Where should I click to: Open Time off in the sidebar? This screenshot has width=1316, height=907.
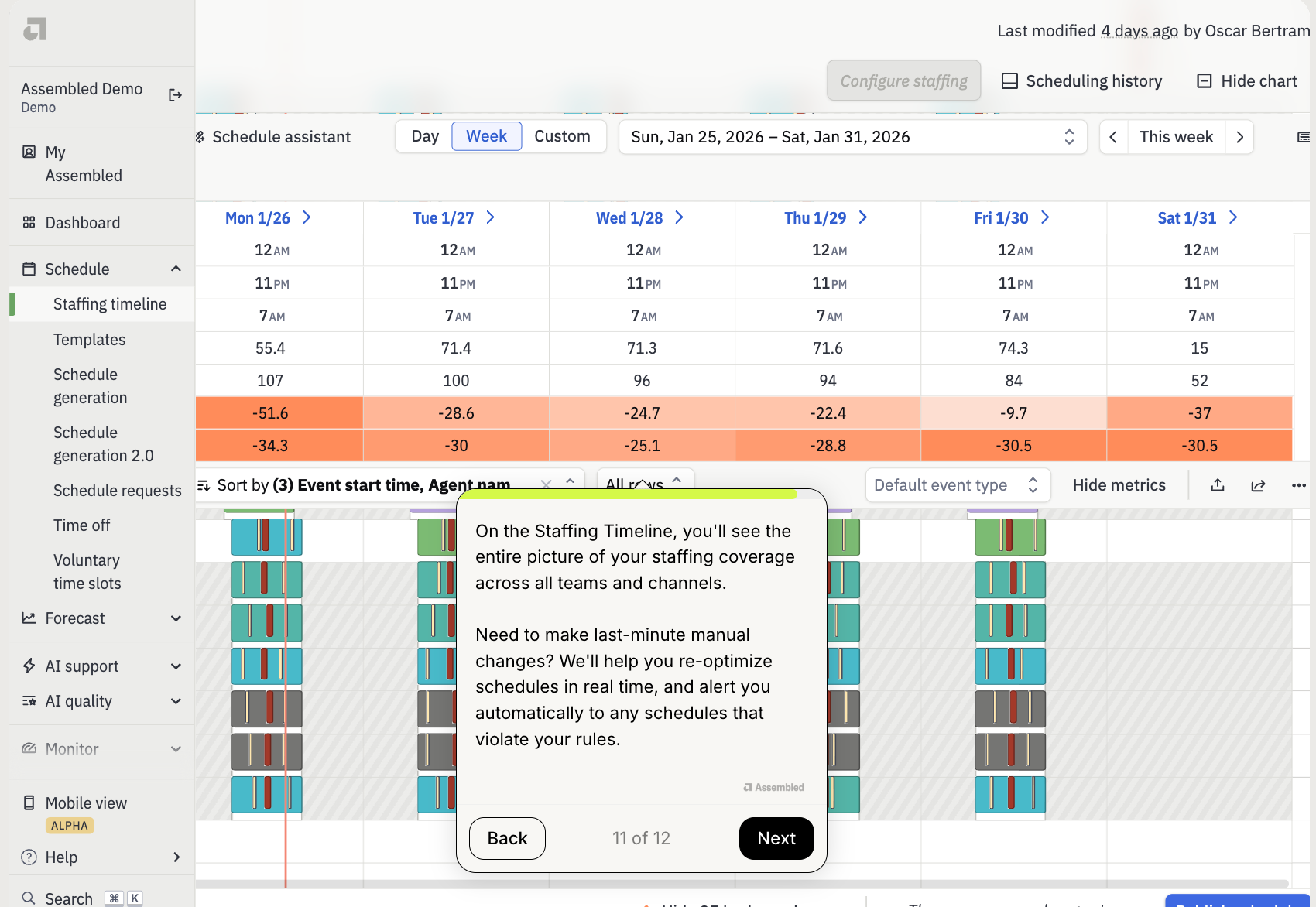pyautogui.click(x=81, y=525)
